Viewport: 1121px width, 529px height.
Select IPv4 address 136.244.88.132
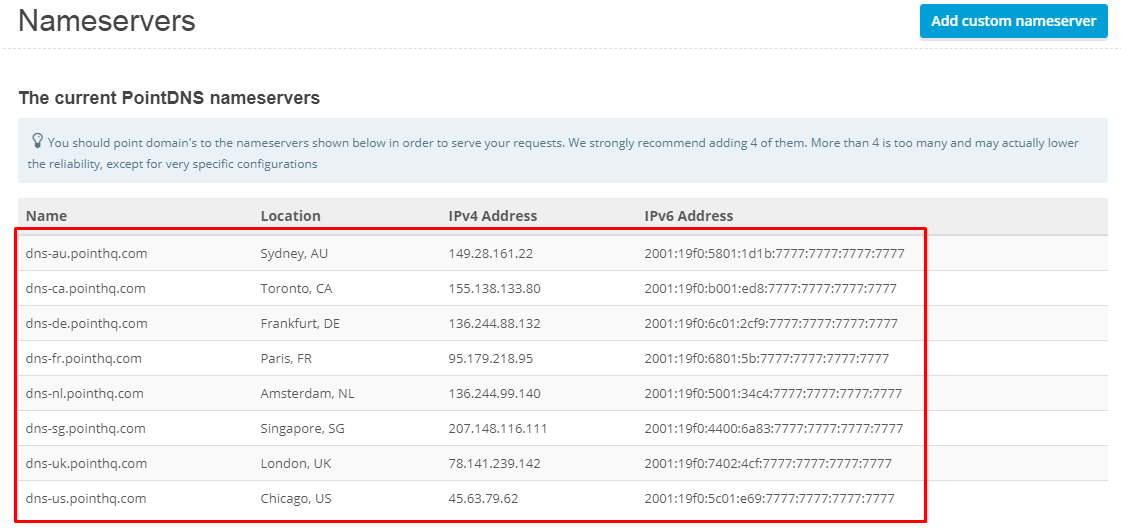coord(495,323)
